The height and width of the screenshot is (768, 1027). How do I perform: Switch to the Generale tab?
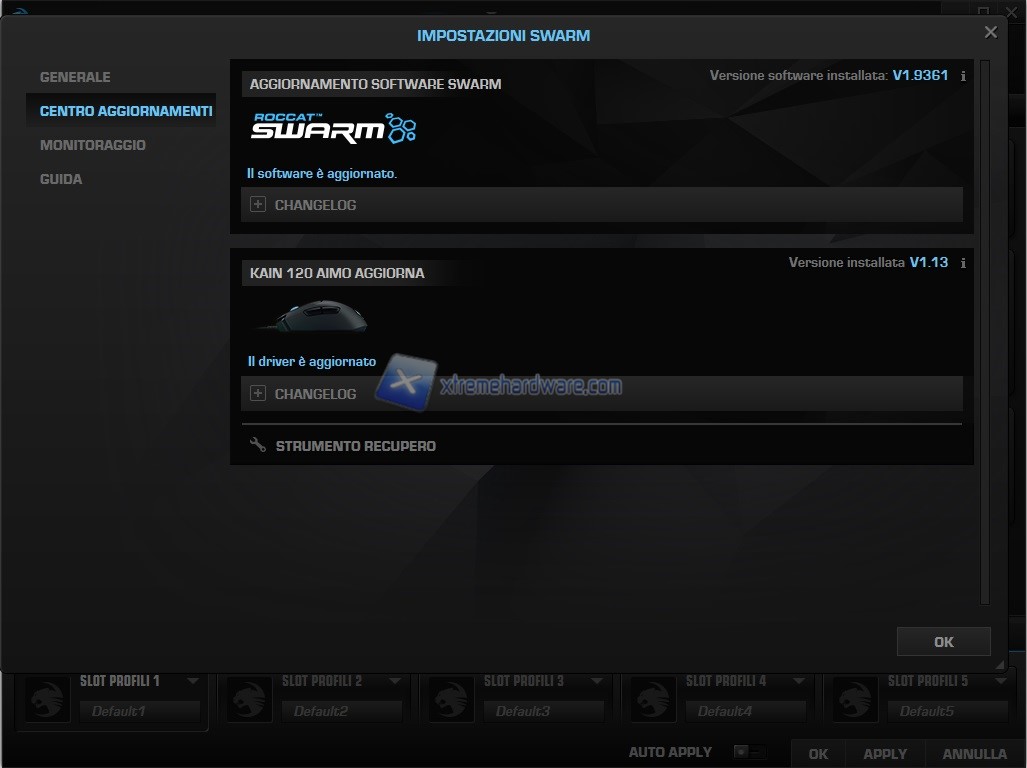tap(75, 77)
